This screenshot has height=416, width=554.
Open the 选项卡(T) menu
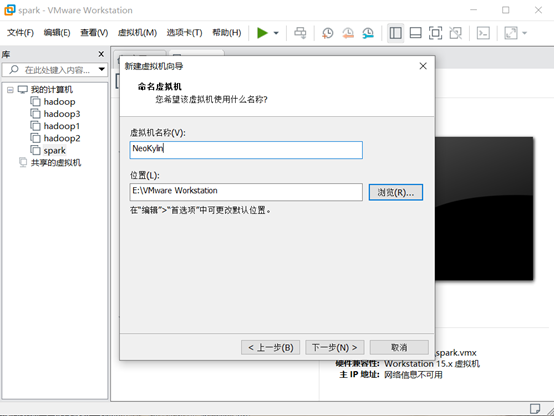click(x=184, y=33)
